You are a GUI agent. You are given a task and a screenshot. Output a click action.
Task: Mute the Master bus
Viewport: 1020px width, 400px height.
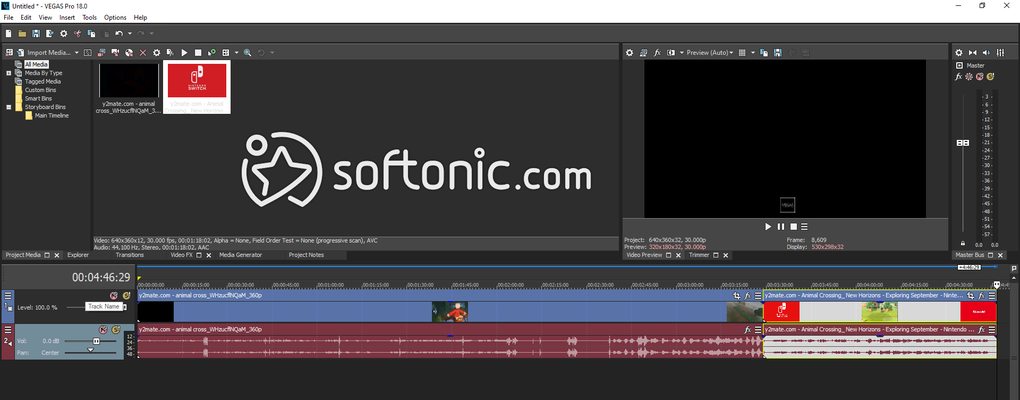click(x=980, y=77)
